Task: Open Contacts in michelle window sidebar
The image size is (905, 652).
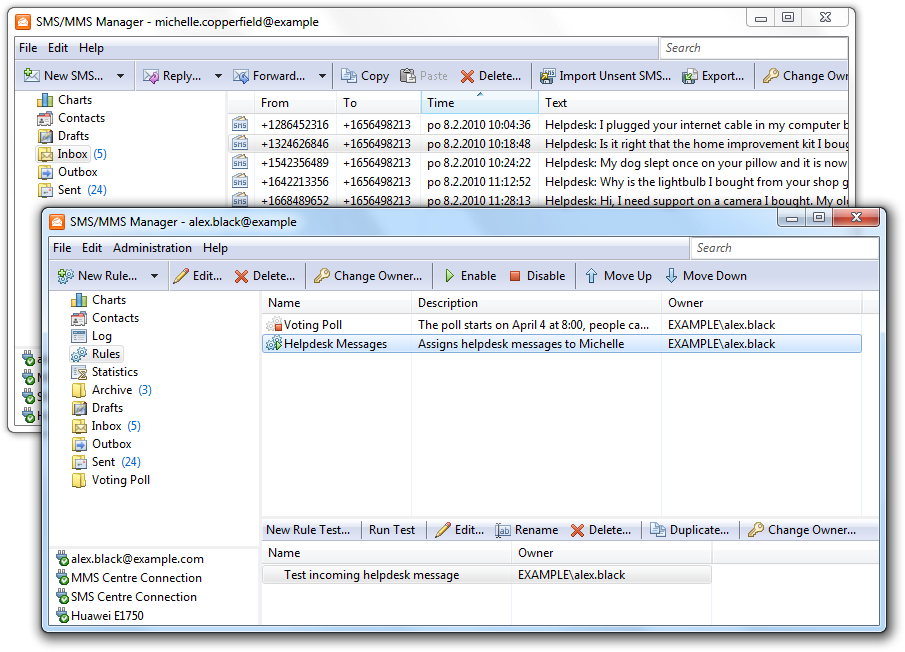Action: point(71,118)
